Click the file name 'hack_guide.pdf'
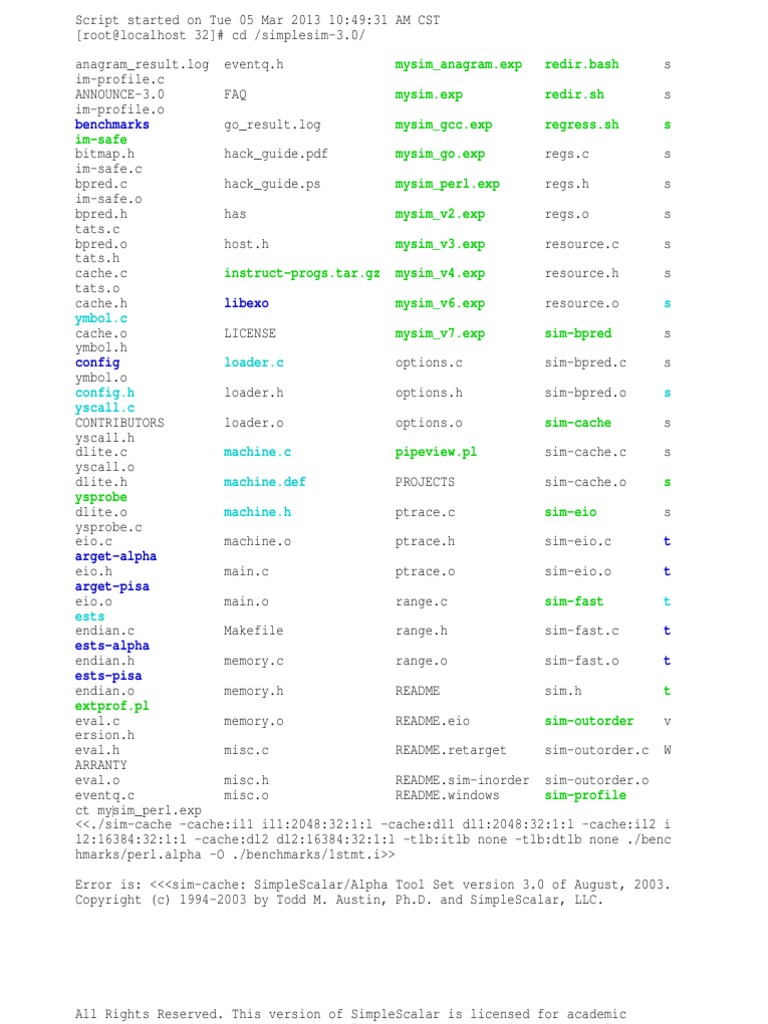This screenshot has height=1024, width=768. pyautogui.click(x=276, y=154)
